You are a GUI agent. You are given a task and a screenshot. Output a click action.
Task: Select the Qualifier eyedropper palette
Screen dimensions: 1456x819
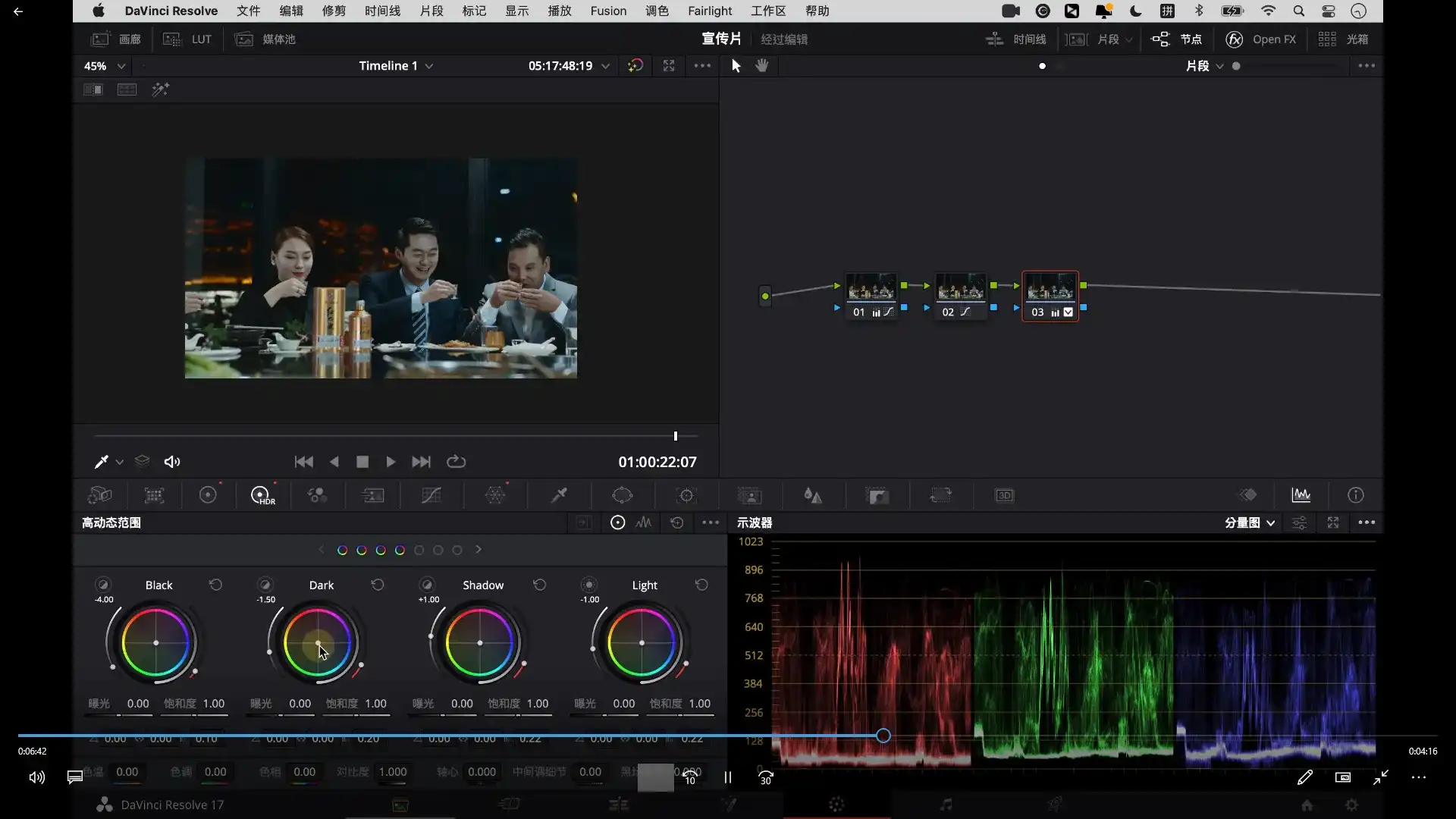coord(559,495)
